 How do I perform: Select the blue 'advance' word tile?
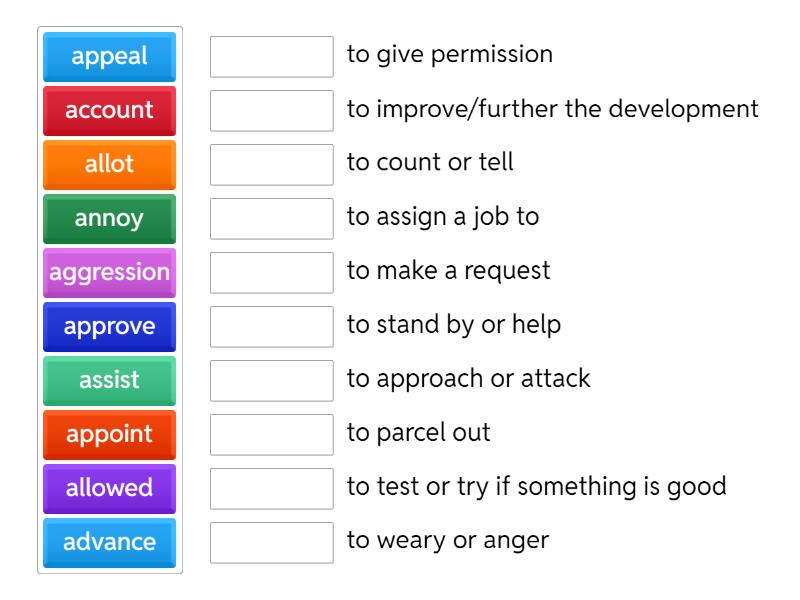(x=109, y=542)
